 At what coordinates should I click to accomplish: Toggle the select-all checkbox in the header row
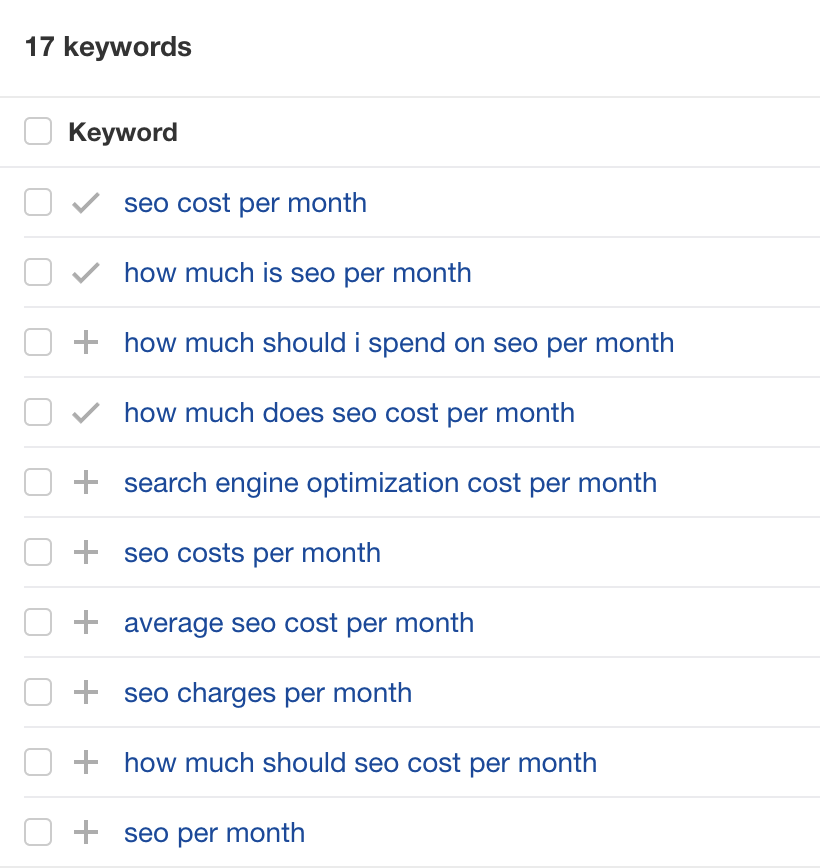[x=37, y=131]
